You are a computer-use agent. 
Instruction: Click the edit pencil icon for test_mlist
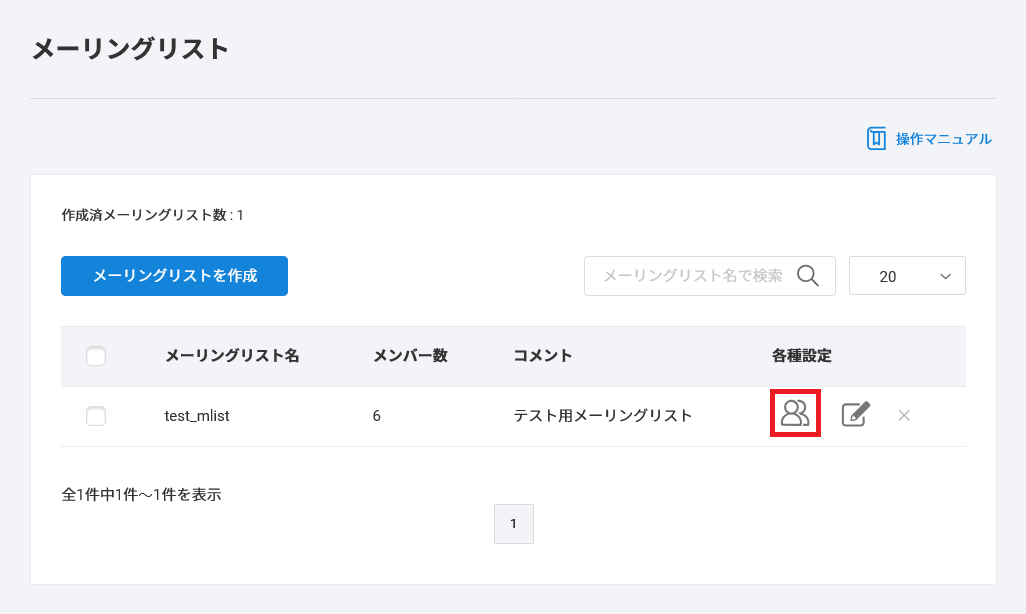point(855,414)
